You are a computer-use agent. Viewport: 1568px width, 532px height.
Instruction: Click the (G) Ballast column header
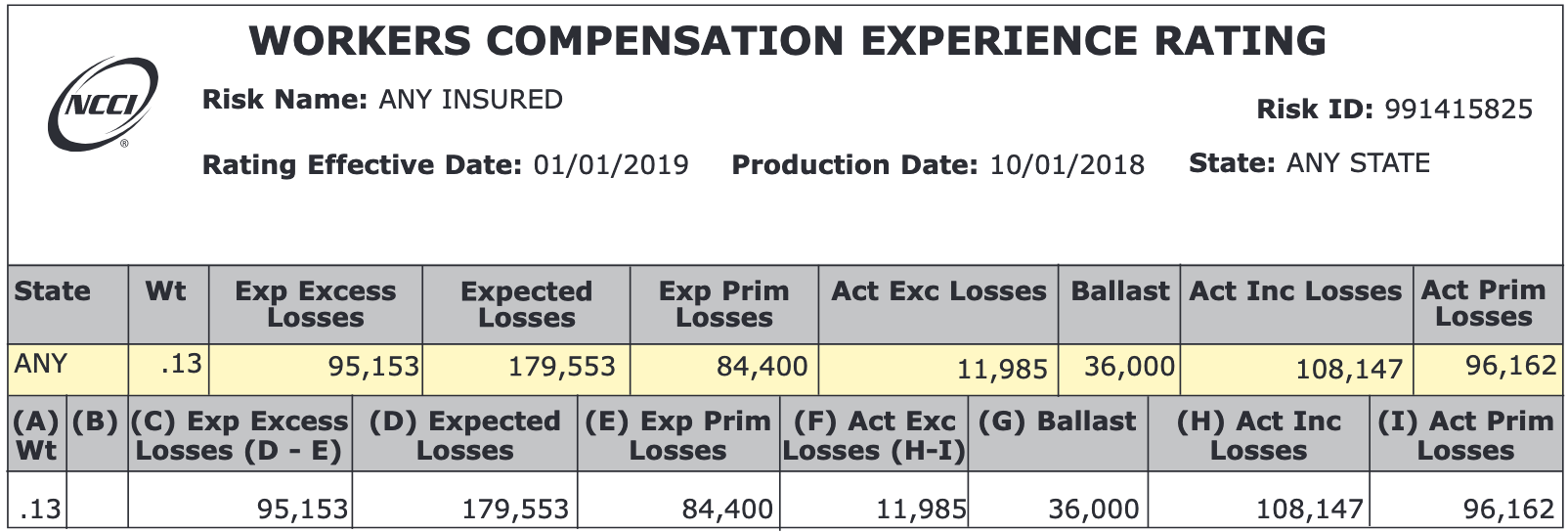pyautogui.click(x=1058, y=422)
